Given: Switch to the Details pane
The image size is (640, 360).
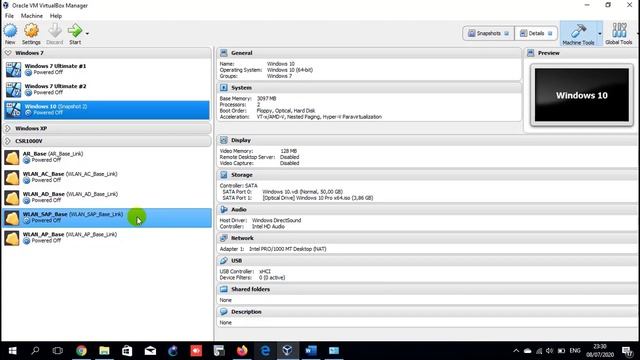Looking at the screenshot, I should [x=536, y=33].
